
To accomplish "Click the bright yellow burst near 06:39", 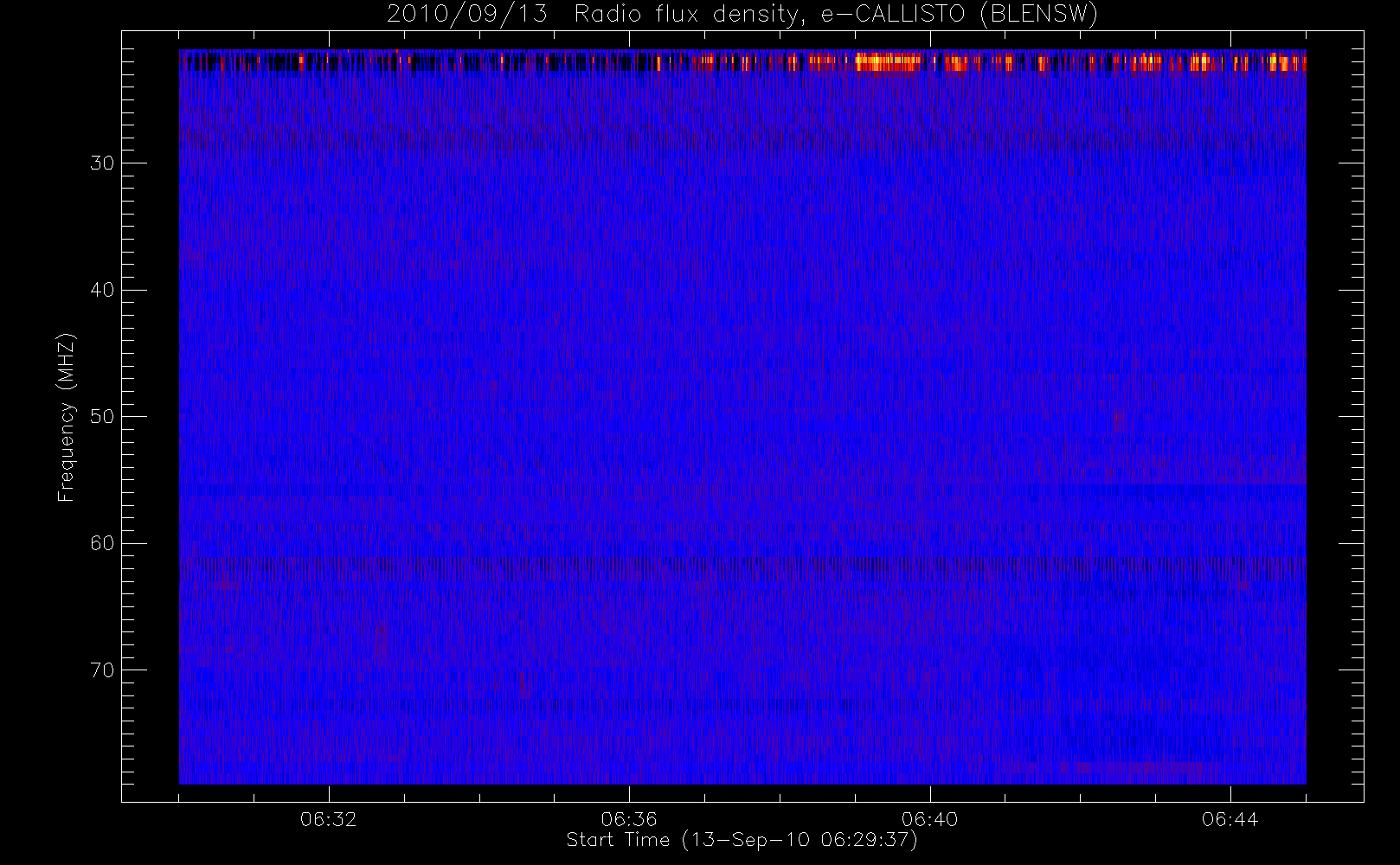I will click(887, 62).
